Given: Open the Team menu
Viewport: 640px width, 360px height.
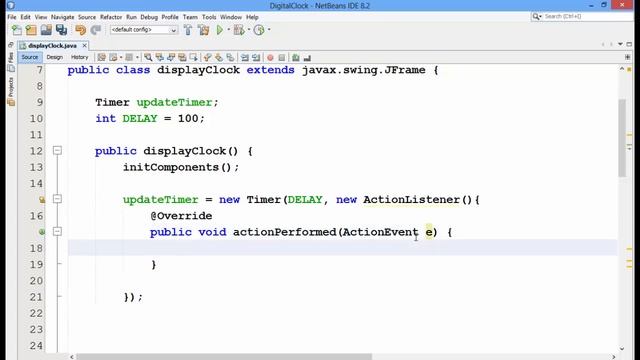Looking at the screenshot, I should tap(190, 17).
